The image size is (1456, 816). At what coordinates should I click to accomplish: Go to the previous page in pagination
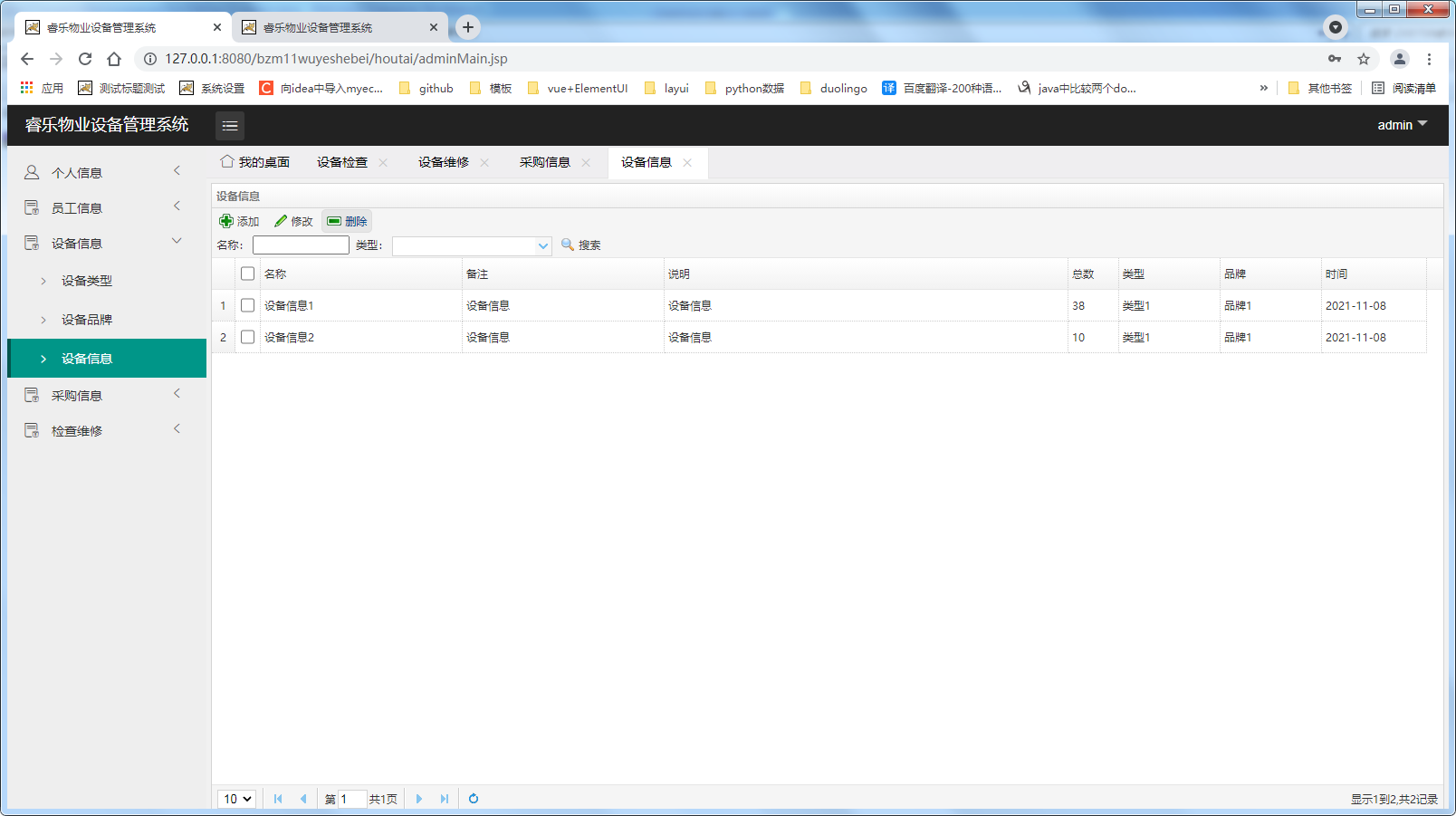303,799
